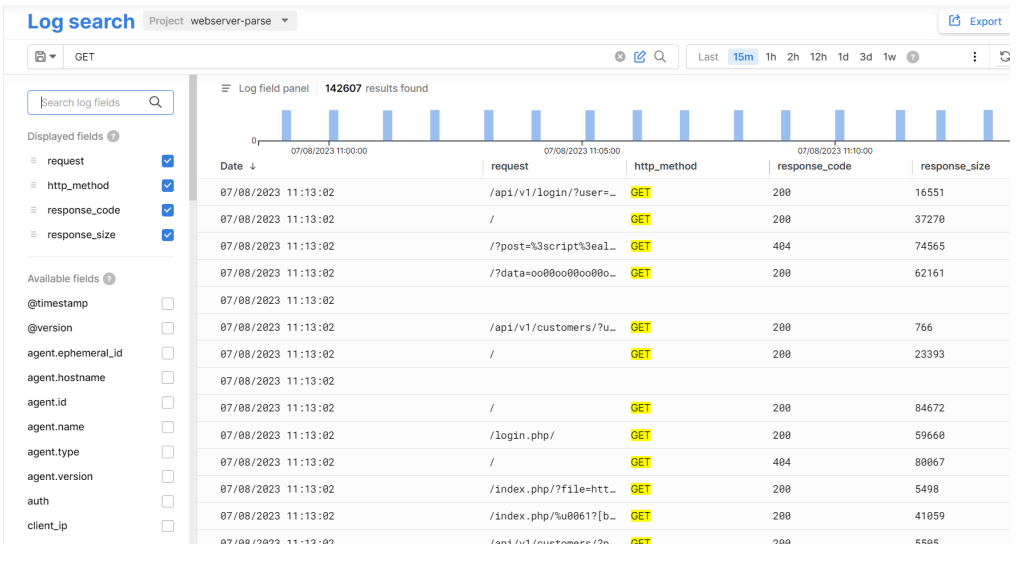This screenshot has height=582, width=1019.
Task: Click the Date column sort arrow
Action: pos(253,167)
